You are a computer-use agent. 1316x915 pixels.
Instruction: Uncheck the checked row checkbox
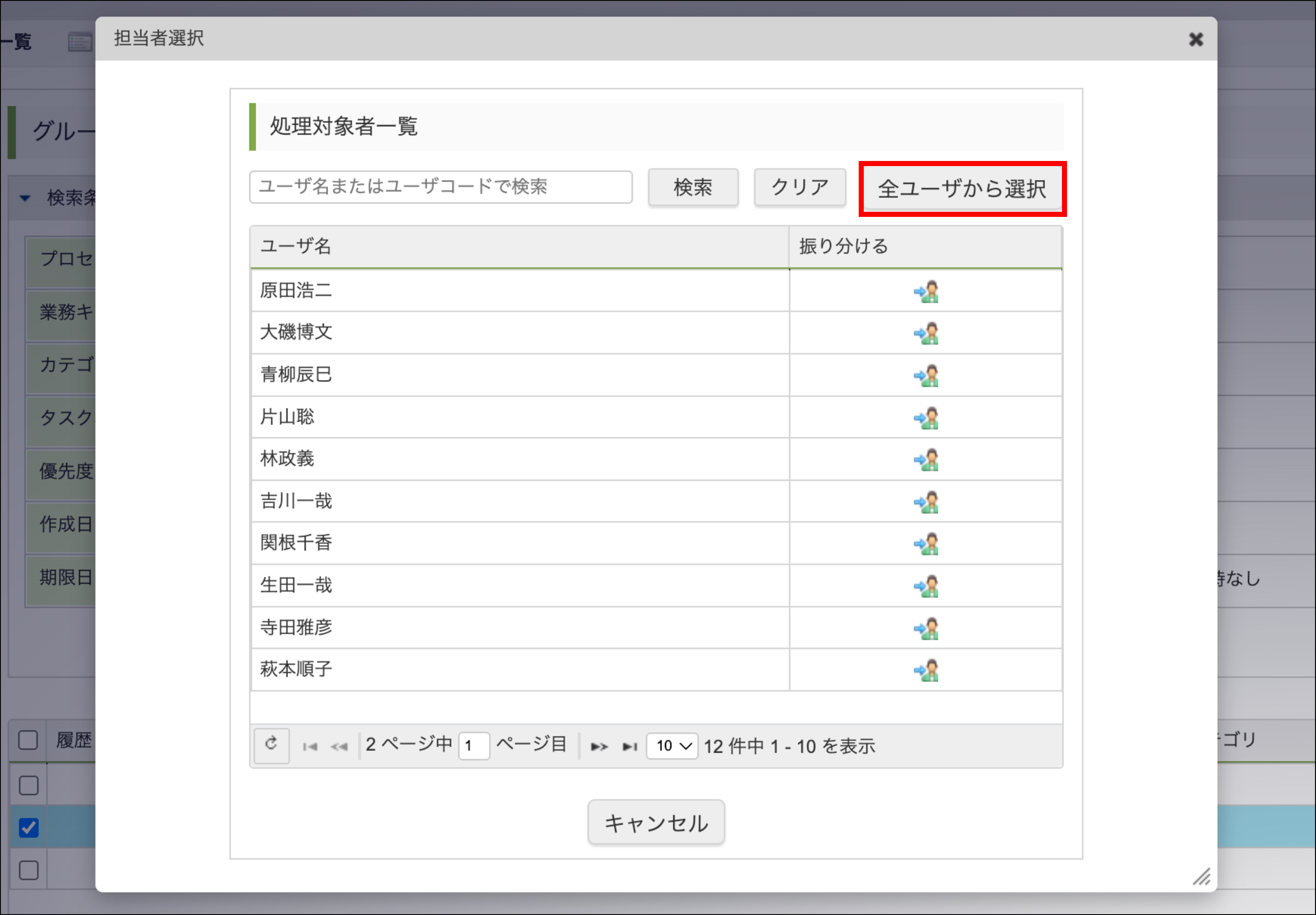pyautogui.click(x=28, y=827)
